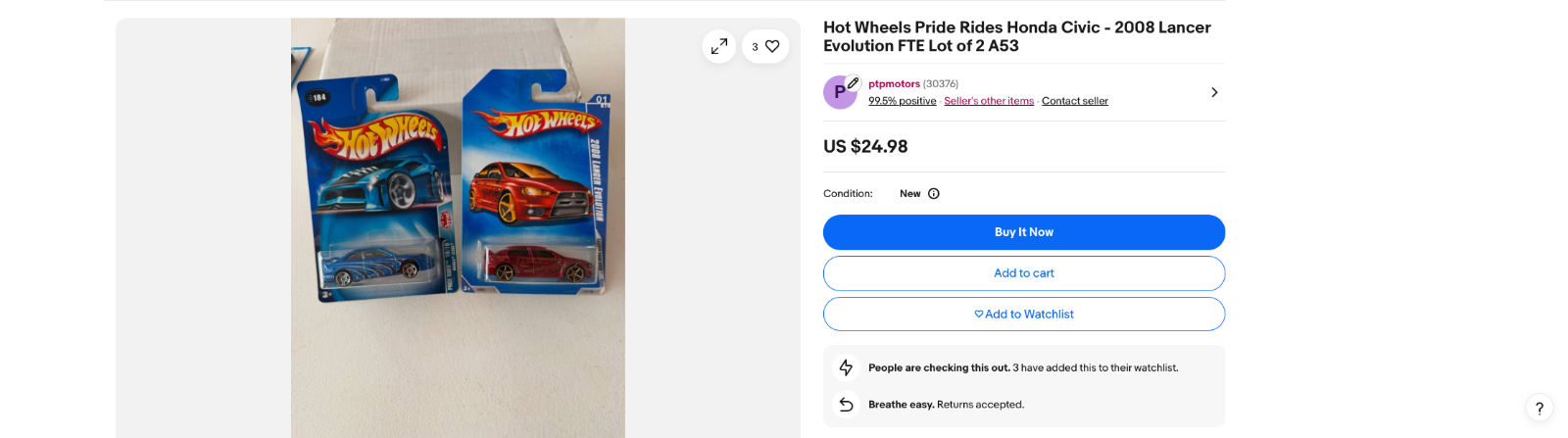1568x438 pixels.
Task: Click the Returns accepted text
Action: [980, 405]
